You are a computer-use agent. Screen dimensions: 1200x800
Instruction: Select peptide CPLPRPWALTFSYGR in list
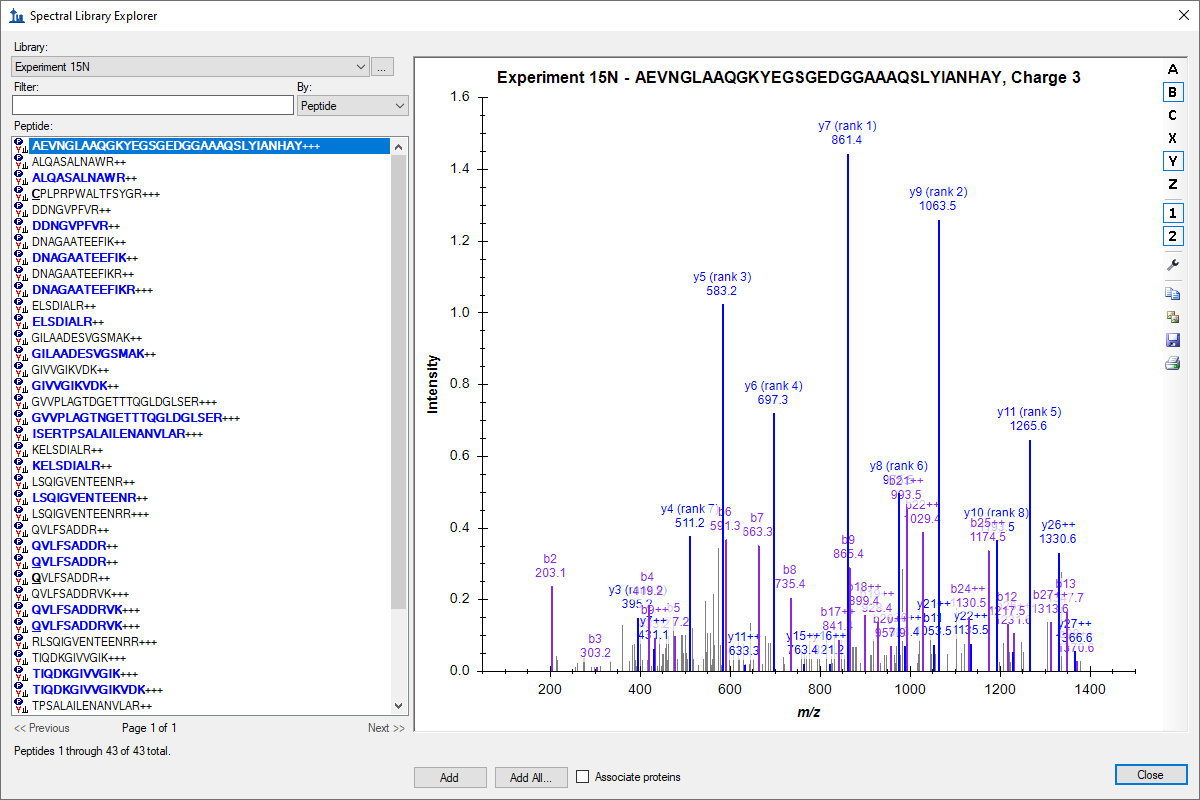click(95, 194)
